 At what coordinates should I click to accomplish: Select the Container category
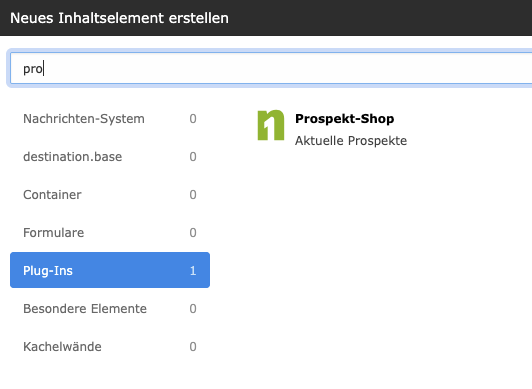[110, 195]
